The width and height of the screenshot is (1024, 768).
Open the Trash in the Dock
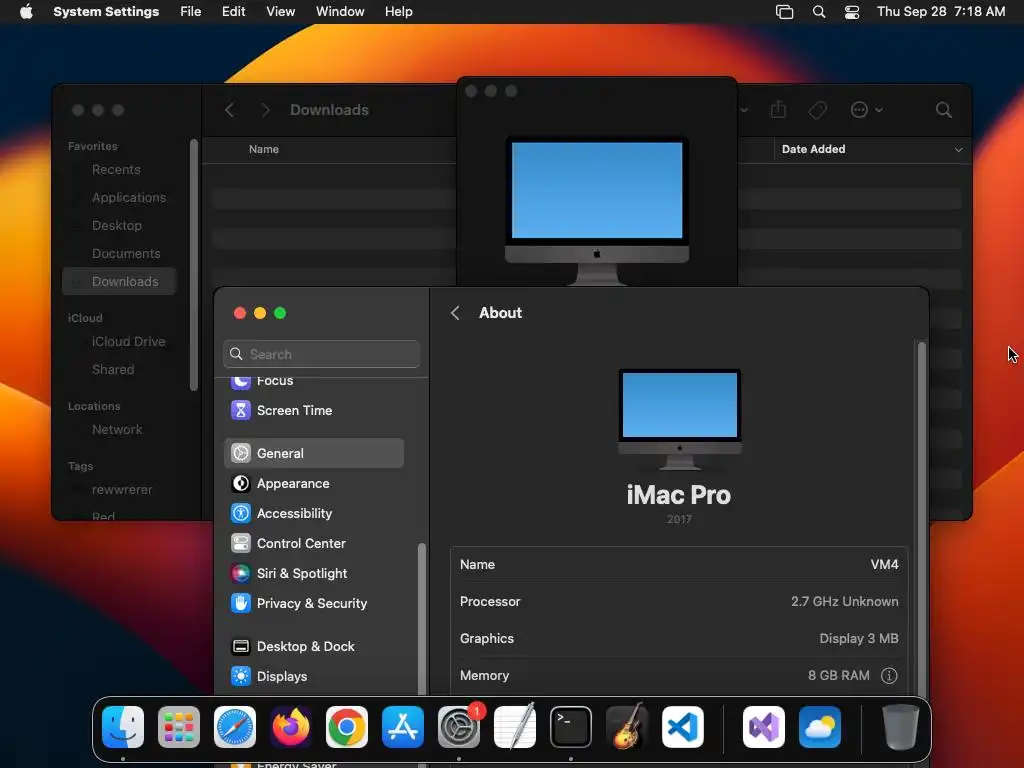[x=901, y=727]
